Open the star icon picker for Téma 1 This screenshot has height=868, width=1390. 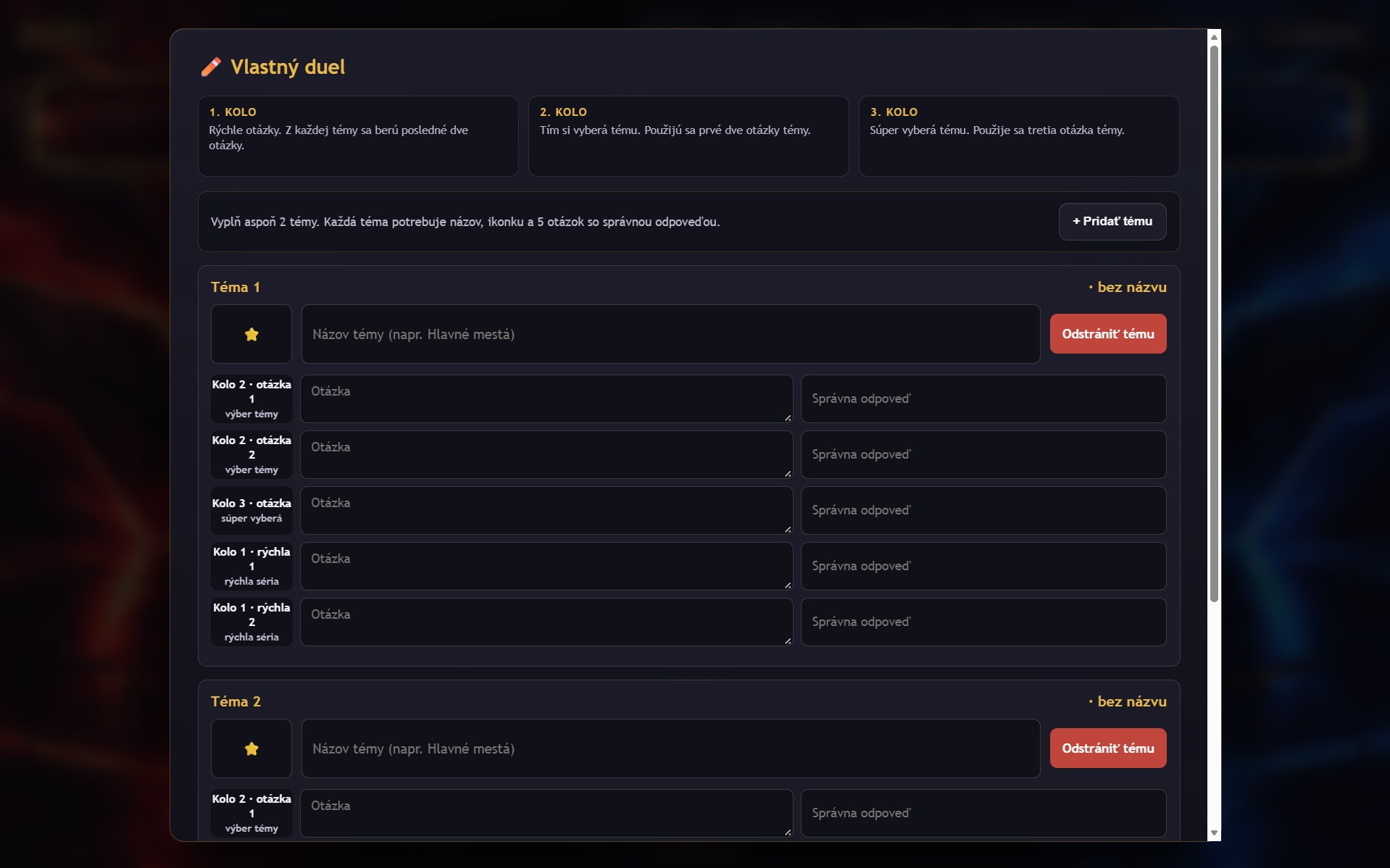[251, 334]
